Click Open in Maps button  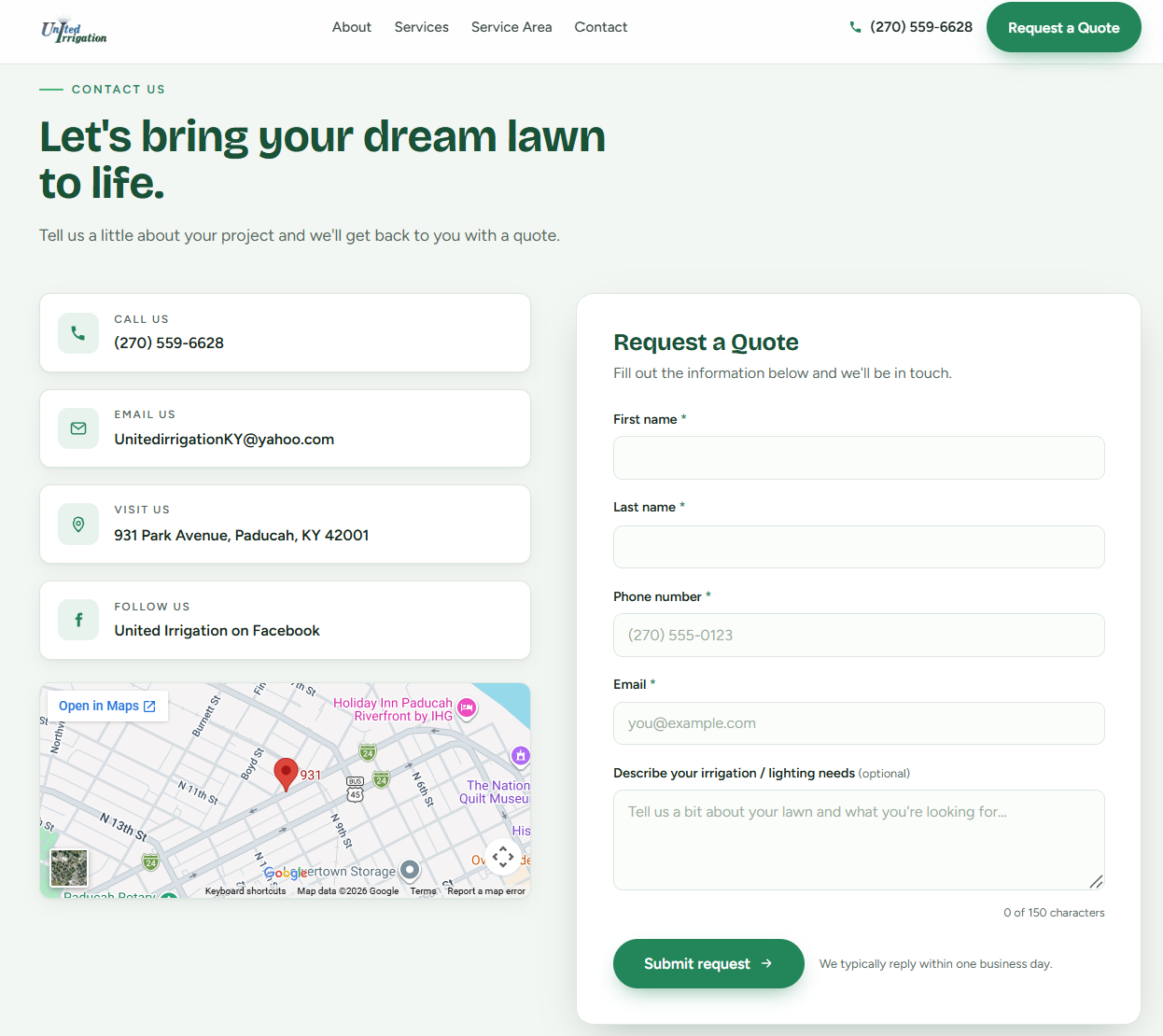click(107, 706)
